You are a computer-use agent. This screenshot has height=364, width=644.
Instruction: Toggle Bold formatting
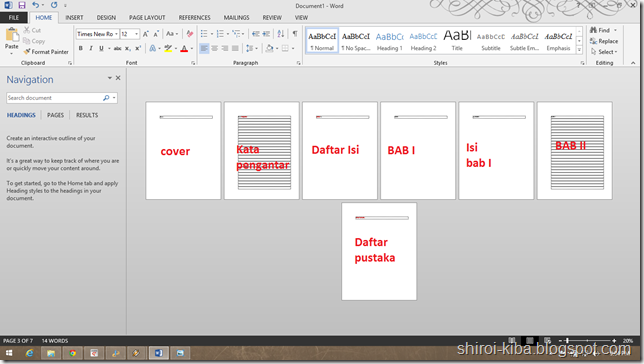80,48
